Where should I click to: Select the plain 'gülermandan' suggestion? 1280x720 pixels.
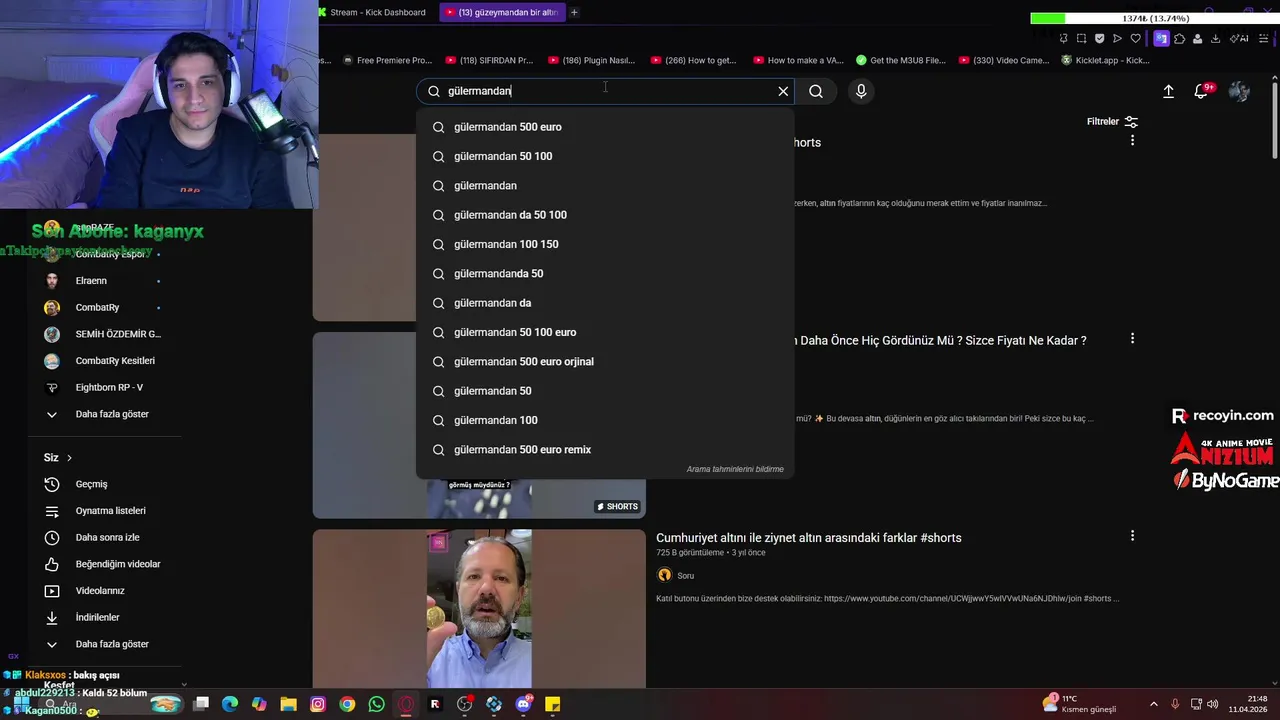pyautogui.click(x=605, y=186)
